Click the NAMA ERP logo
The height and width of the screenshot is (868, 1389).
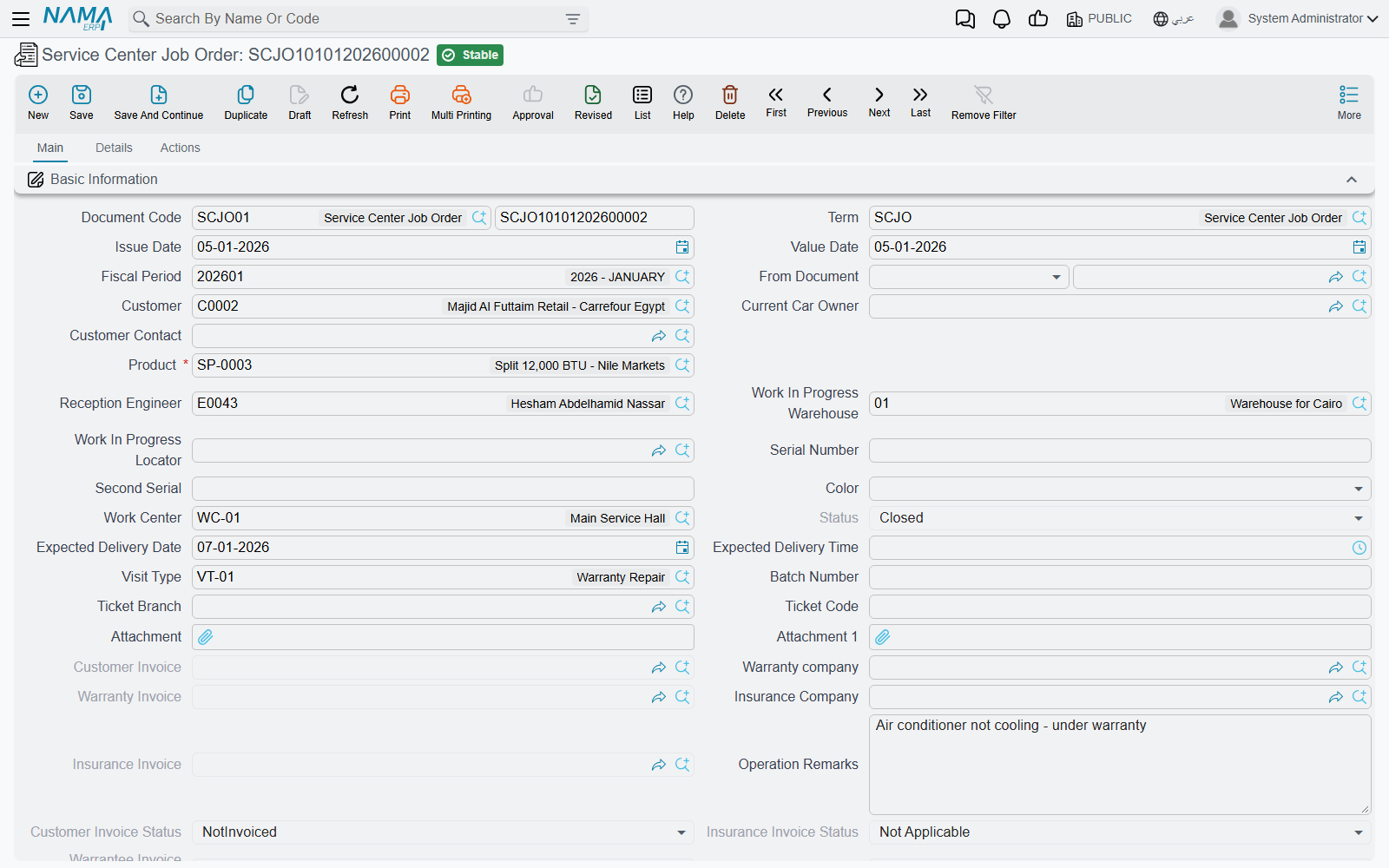click(77, 18)
